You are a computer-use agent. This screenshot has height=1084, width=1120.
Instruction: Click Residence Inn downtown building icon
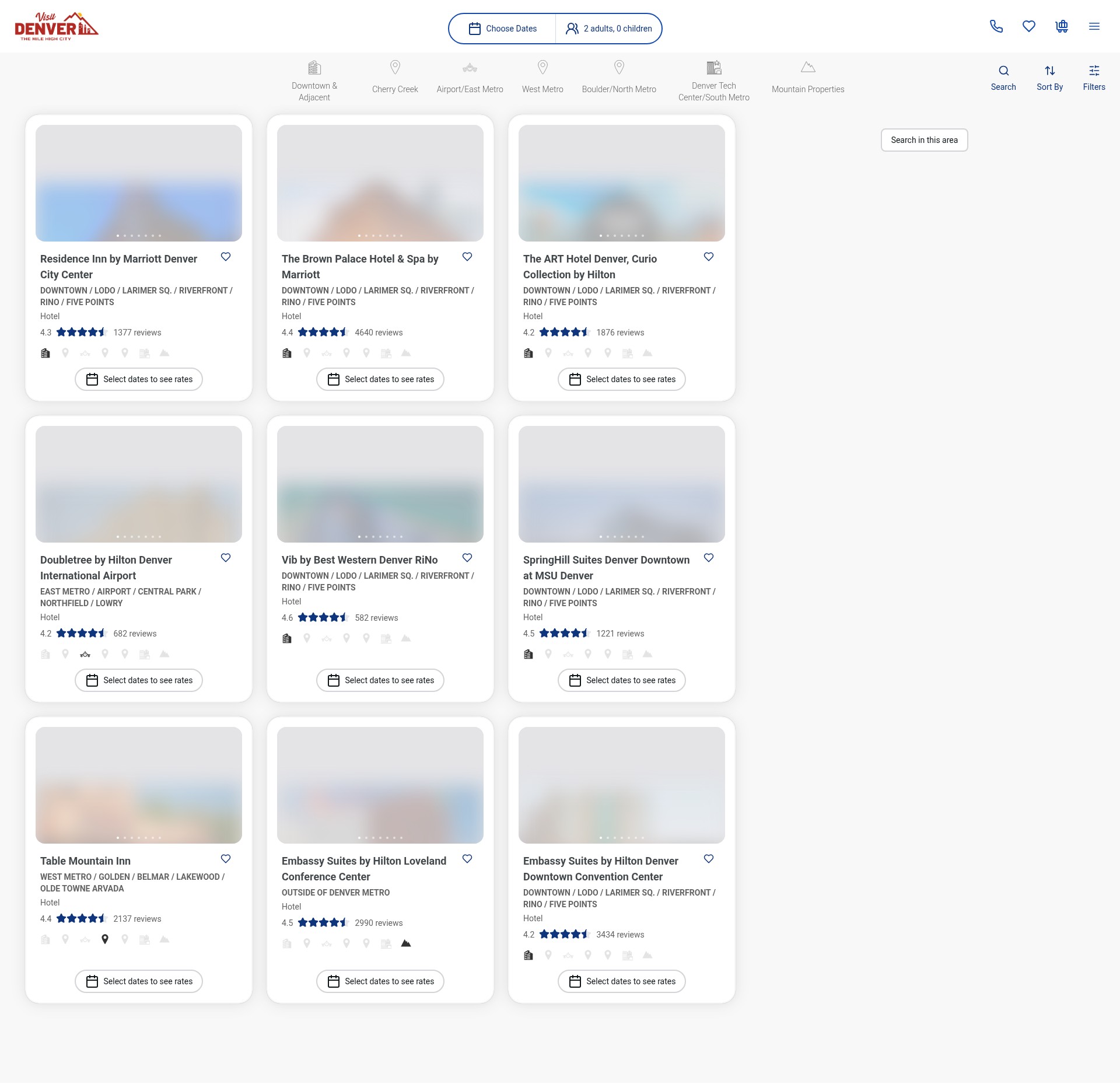coord(45,353)
